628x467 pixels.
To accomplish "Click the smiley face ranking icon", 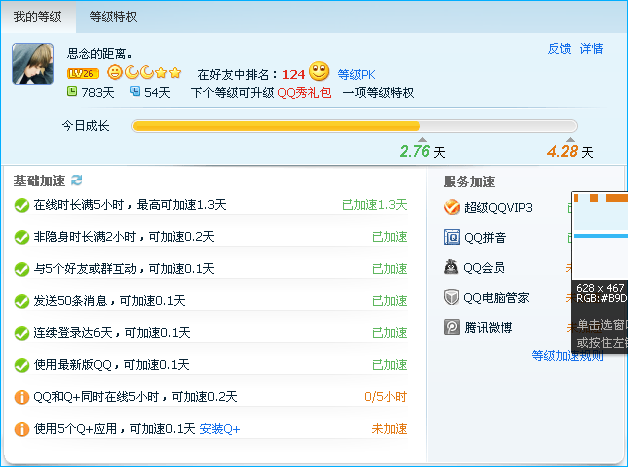I will pos(319,71).
